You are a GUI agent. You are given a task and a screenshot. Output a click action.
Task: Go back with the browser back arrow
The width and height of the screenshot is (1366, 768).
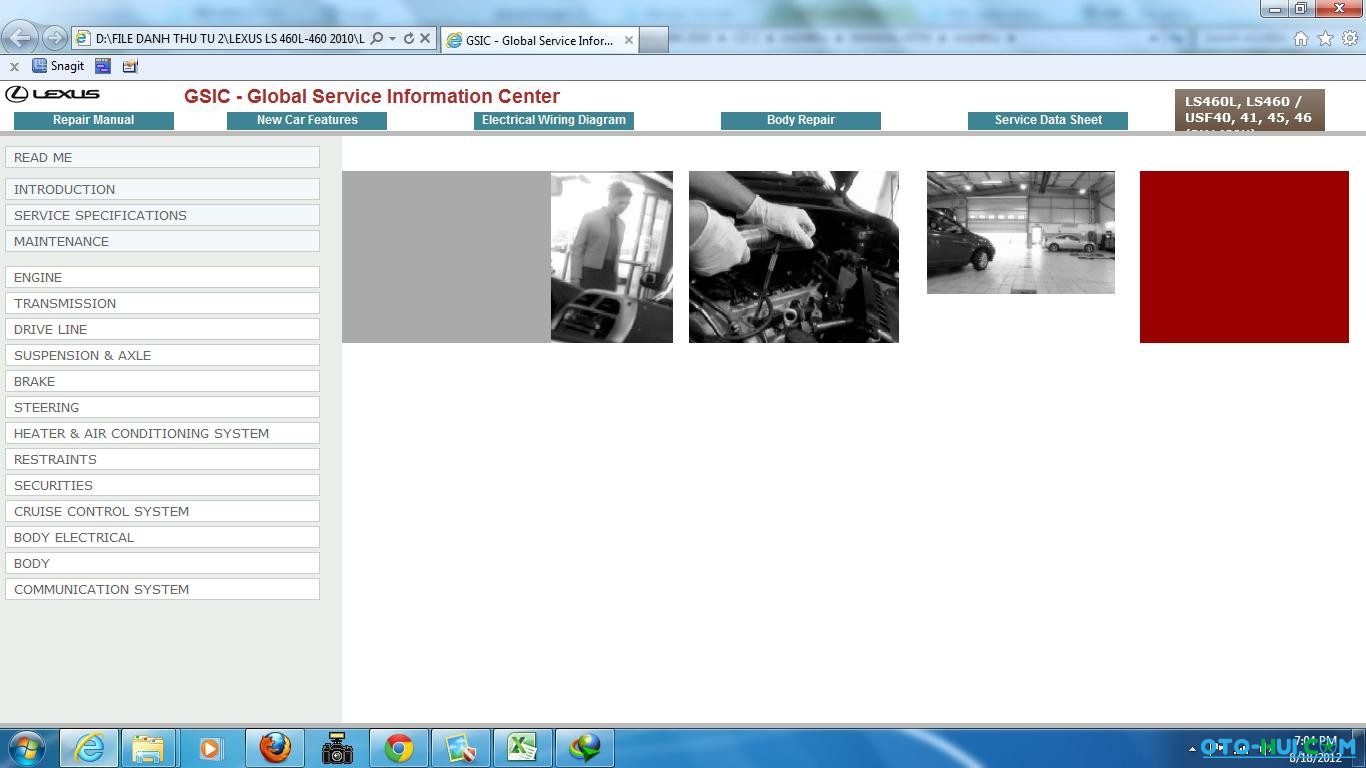pos(21,38)
